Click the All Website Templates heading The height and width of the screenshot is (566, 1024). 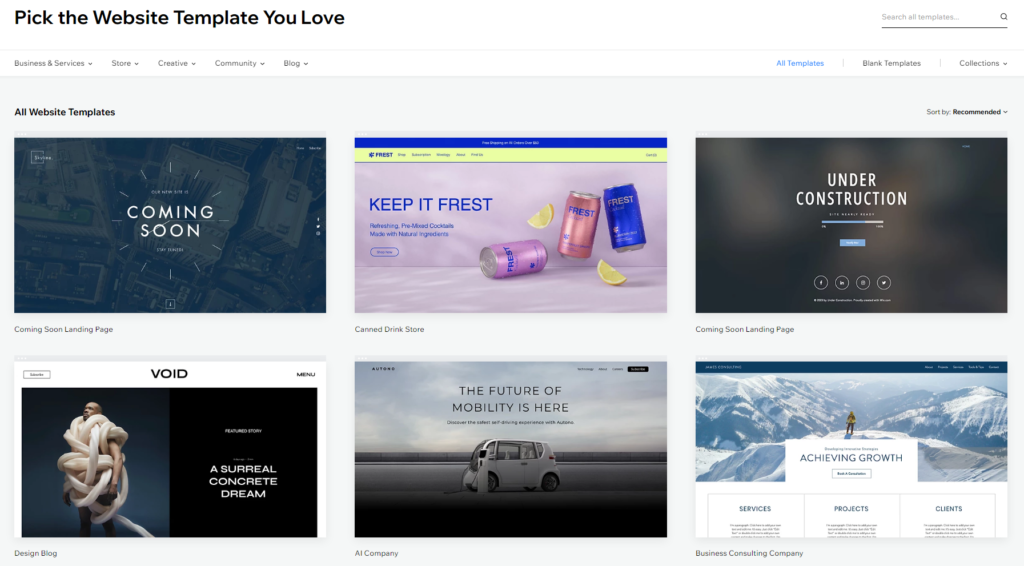click(65, 112)
